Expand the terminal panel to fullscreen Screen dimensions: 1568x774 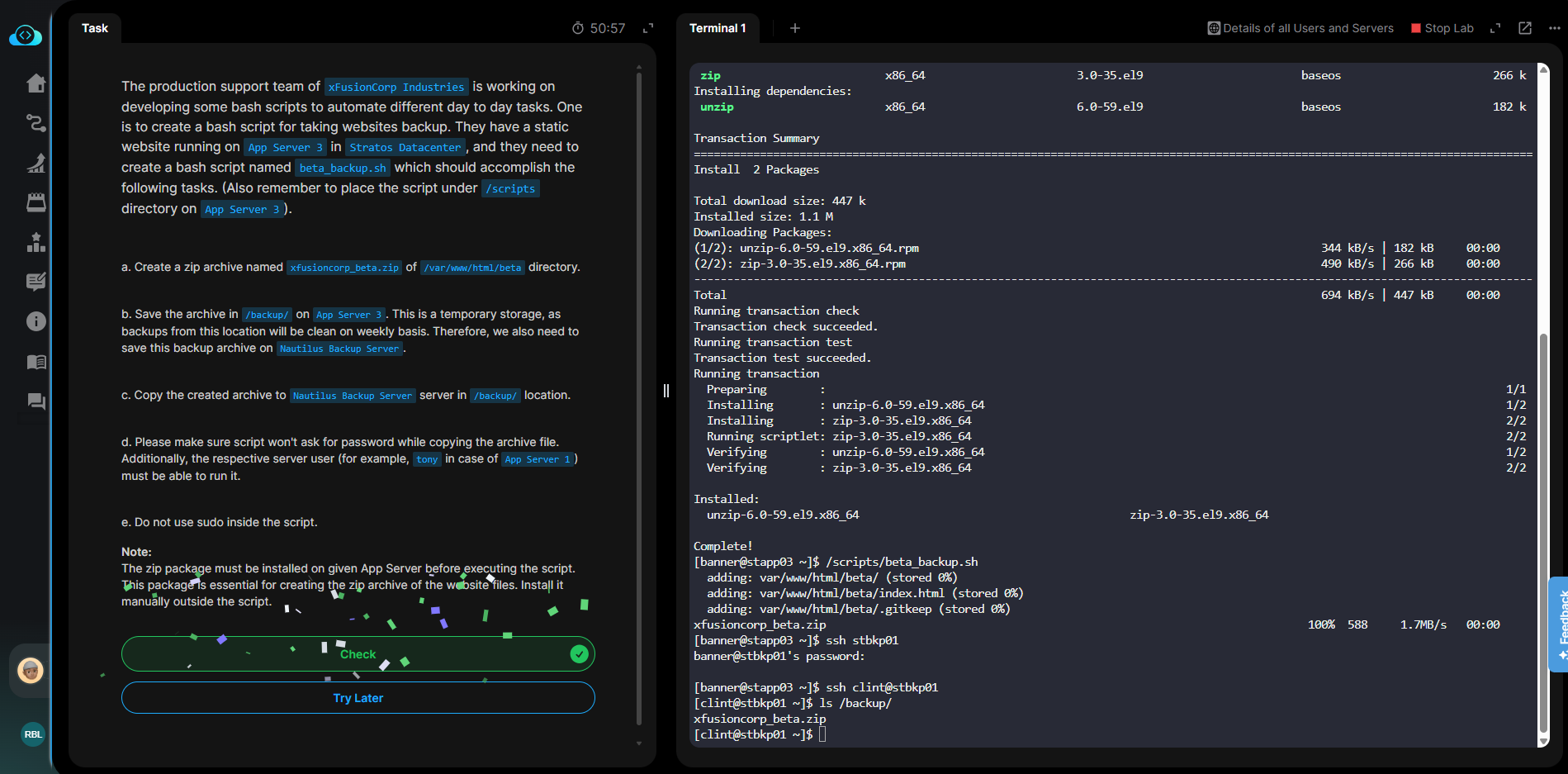coord(1495,28)
